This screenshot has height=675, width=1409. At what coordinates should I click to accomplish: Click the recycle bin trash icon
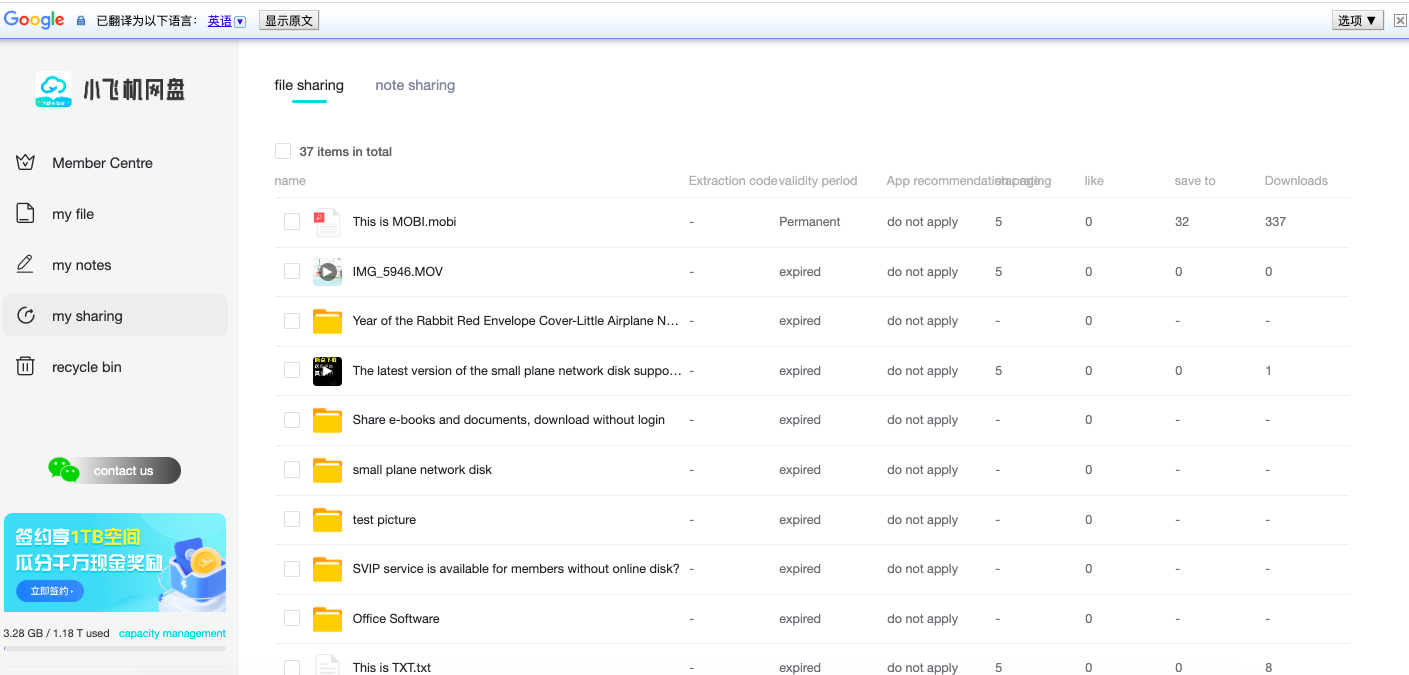[25, 367]
